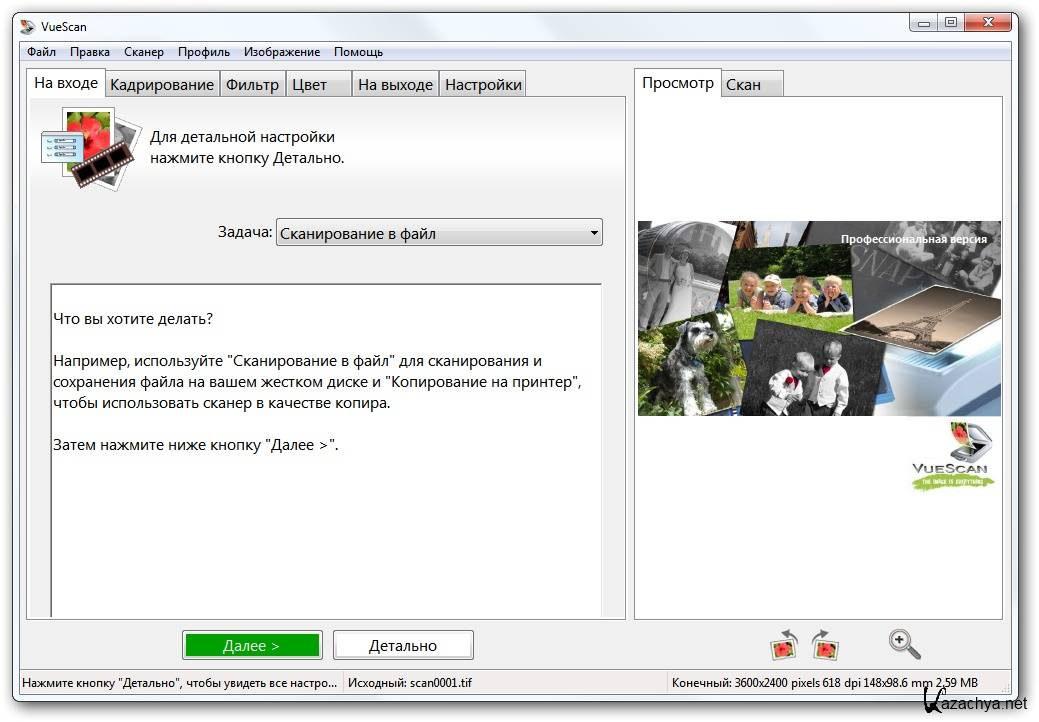
Task: Click the VueScan icon in the title bar
Action: point(27,27)
